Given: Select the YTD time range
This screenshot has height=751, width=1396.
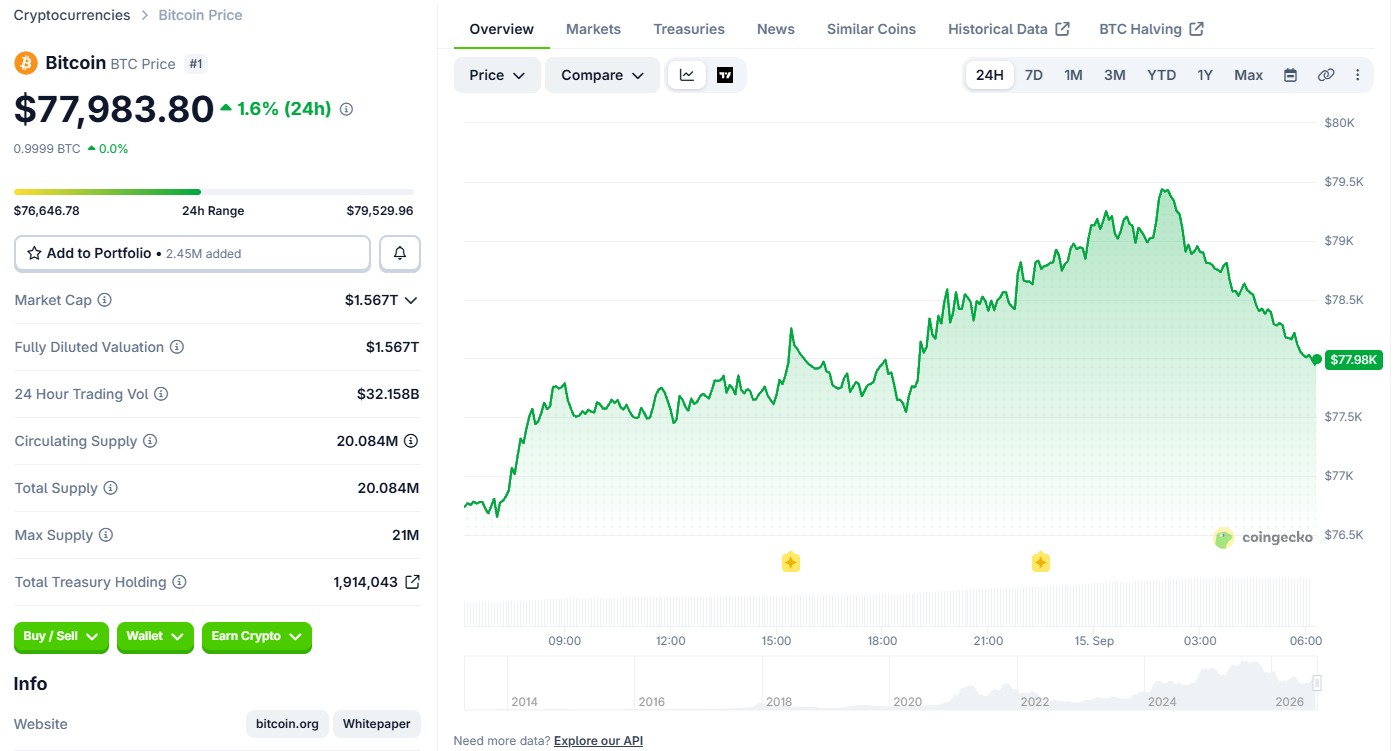Looking at the screenshot, I should (1161, 75).
